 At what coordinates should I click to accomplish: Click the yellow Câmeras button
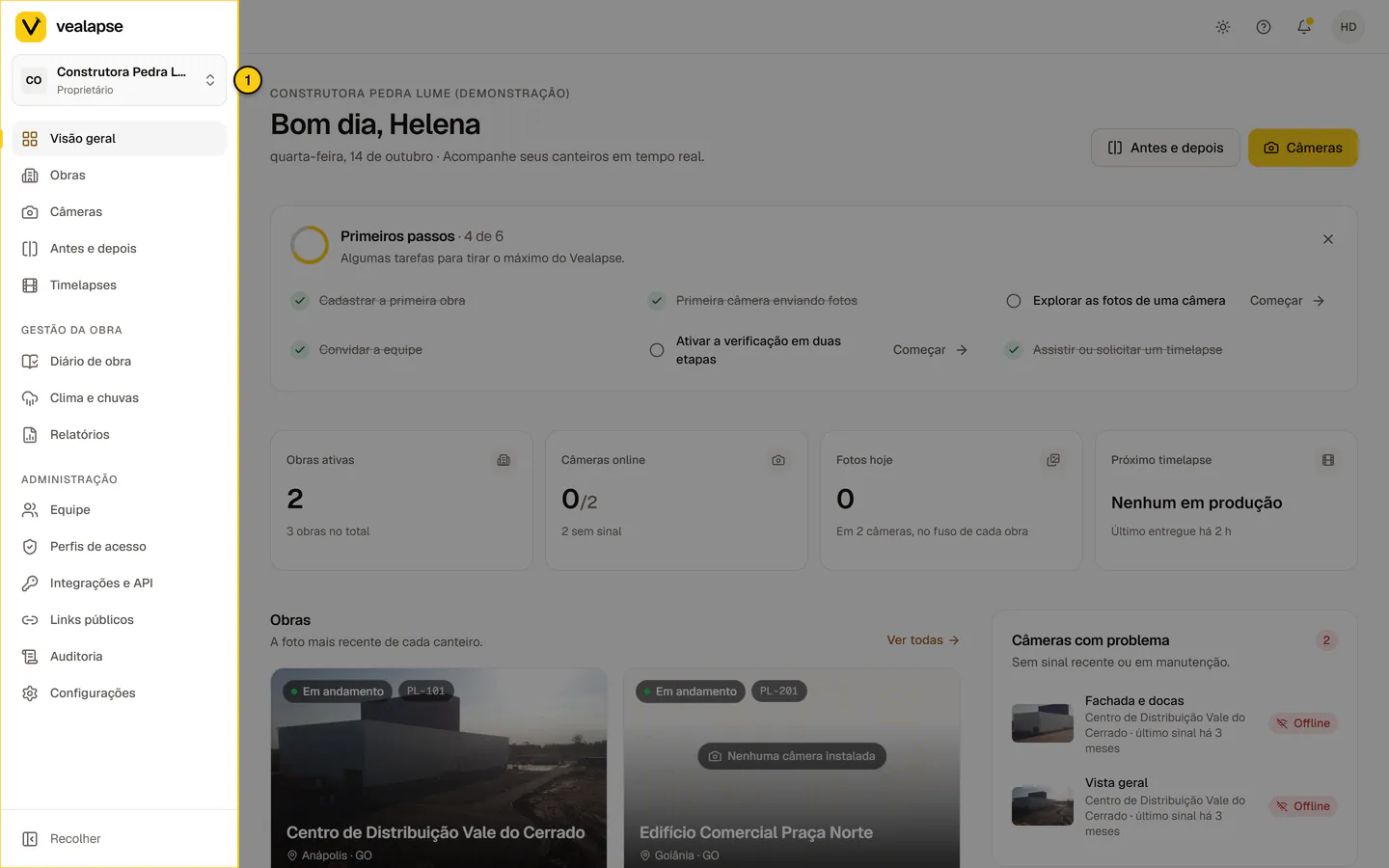pyautogui.click(x=1302, y=148)
